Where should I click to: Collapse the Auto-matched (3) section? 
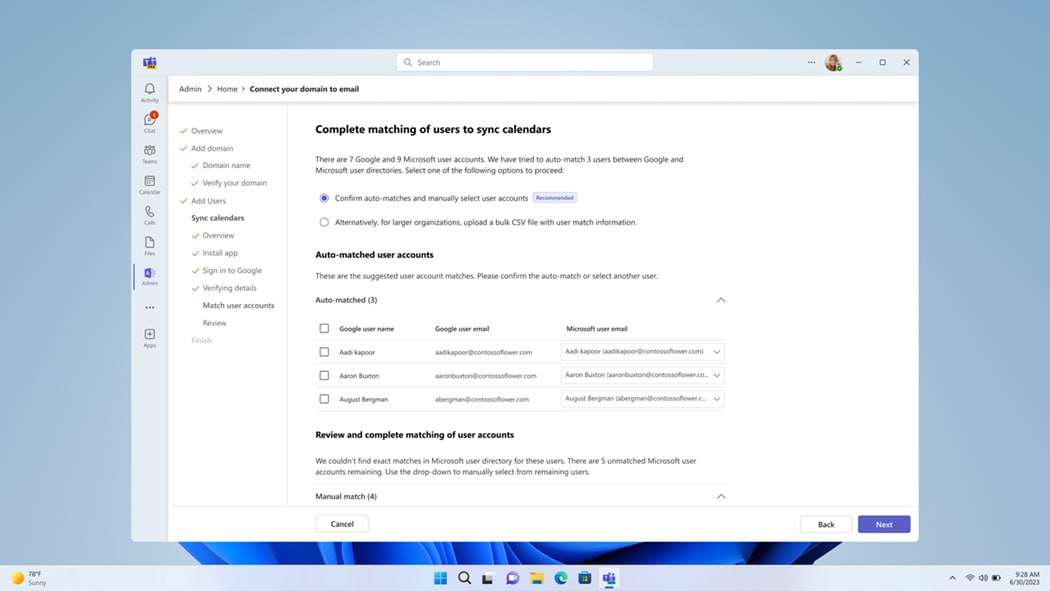pos(721,300)
